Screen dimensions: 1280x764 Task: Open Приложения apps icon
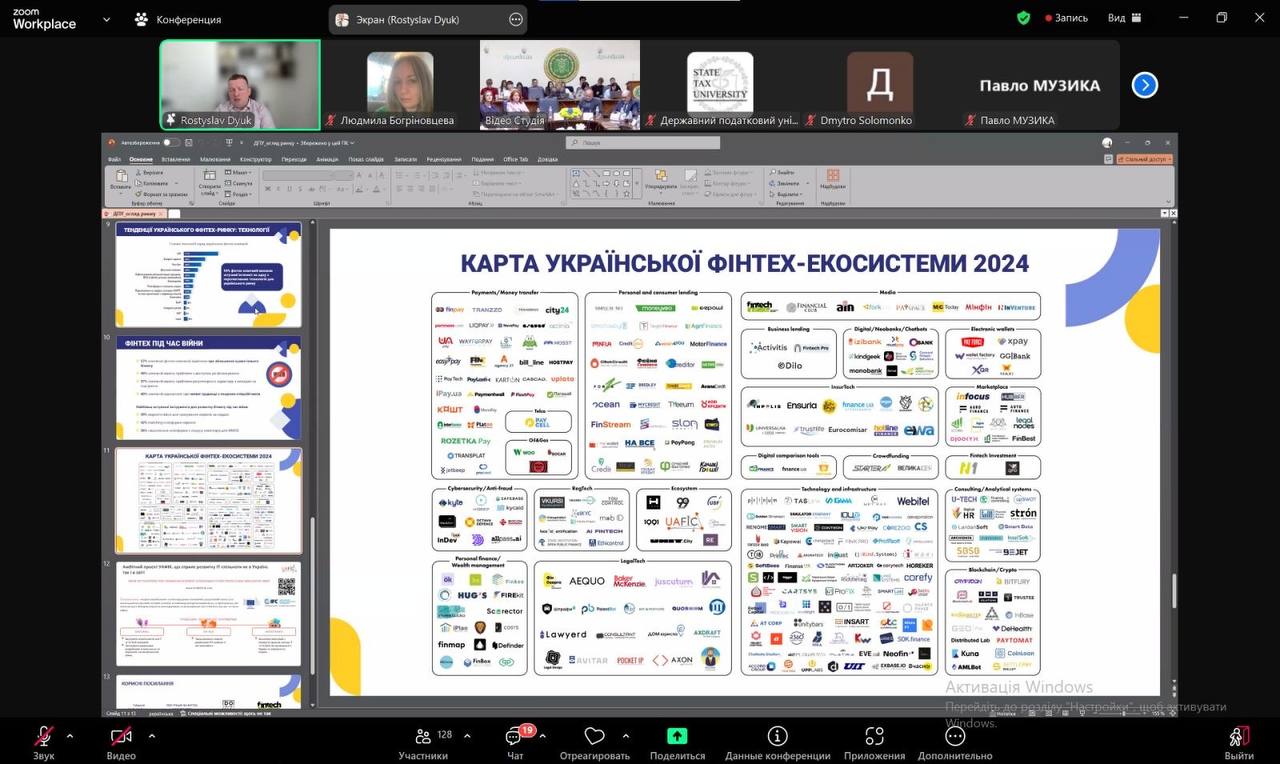click(x=874, y=737)
